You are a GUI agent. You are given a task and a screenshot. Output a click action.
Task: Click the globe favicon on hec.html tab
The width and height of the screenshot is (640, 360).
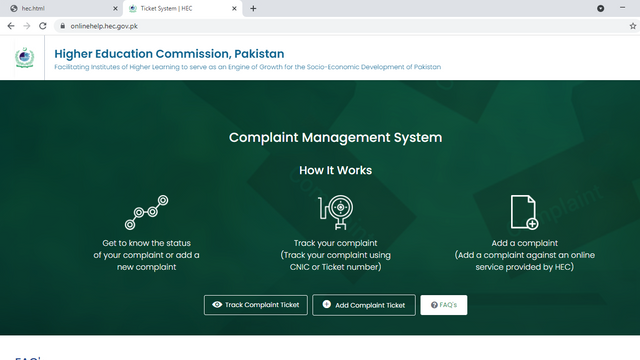(14, 9)
